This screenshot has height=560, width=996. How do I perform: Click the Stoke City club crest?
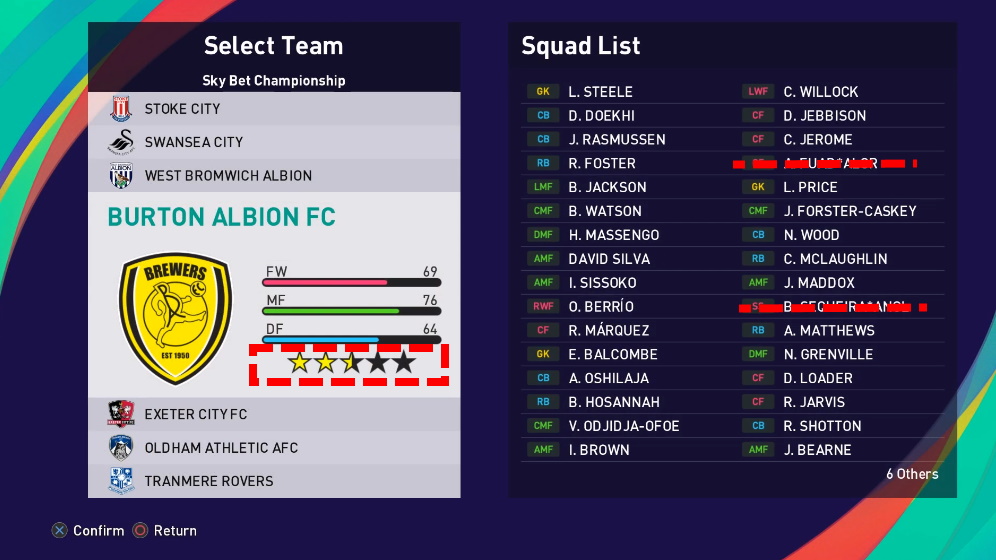click(122, 109)
